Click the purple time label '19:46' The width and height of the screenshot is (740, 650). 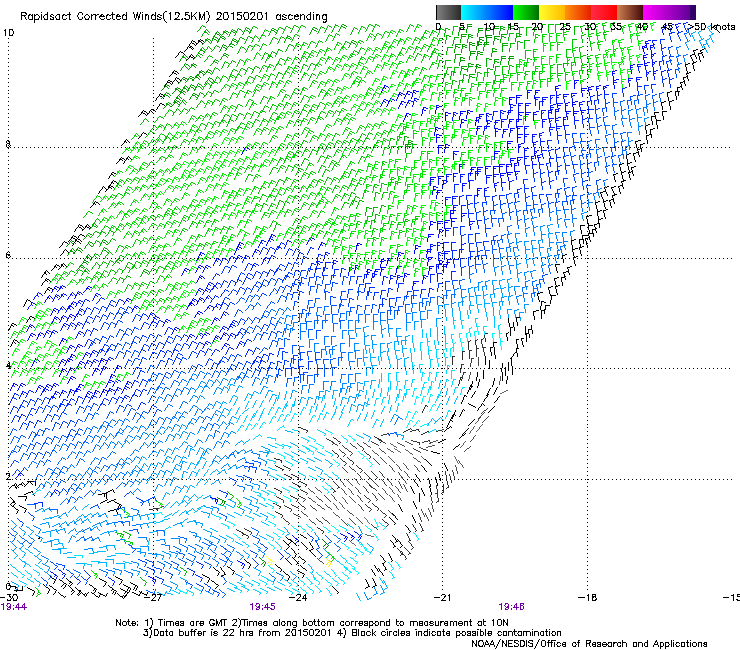511,607
